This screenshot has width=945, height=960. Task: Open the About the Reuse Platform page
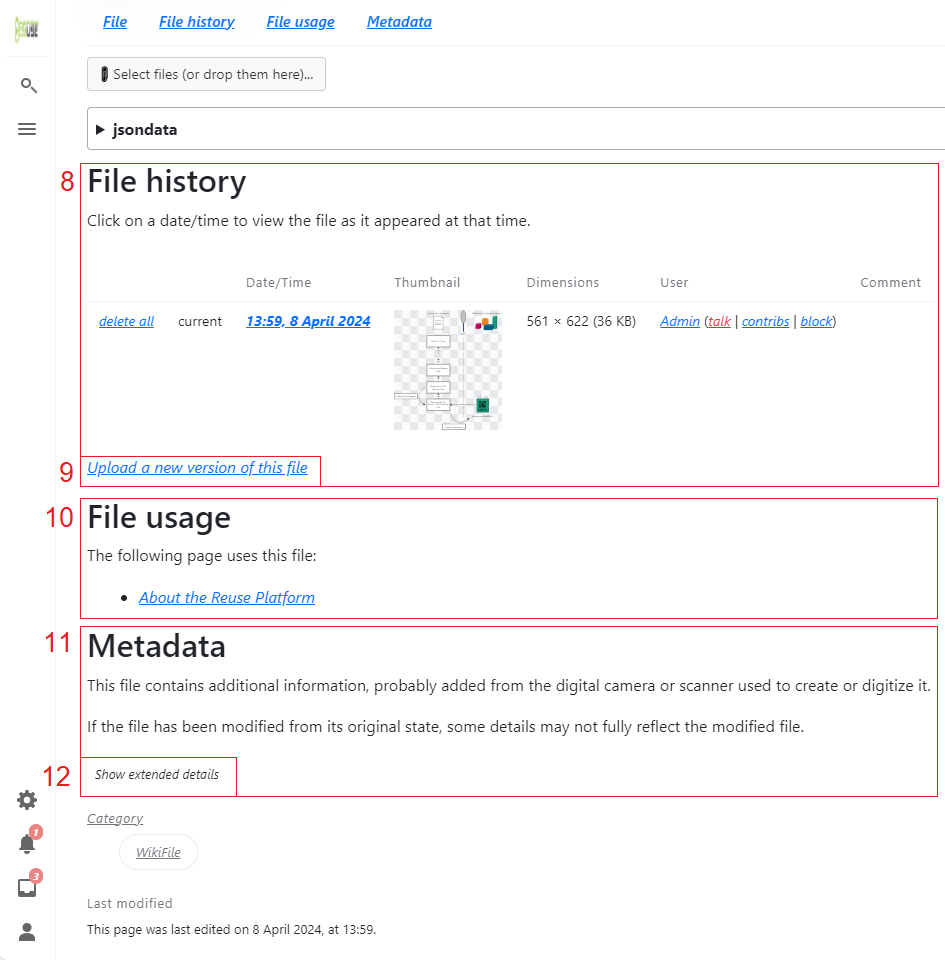point(227,598)
